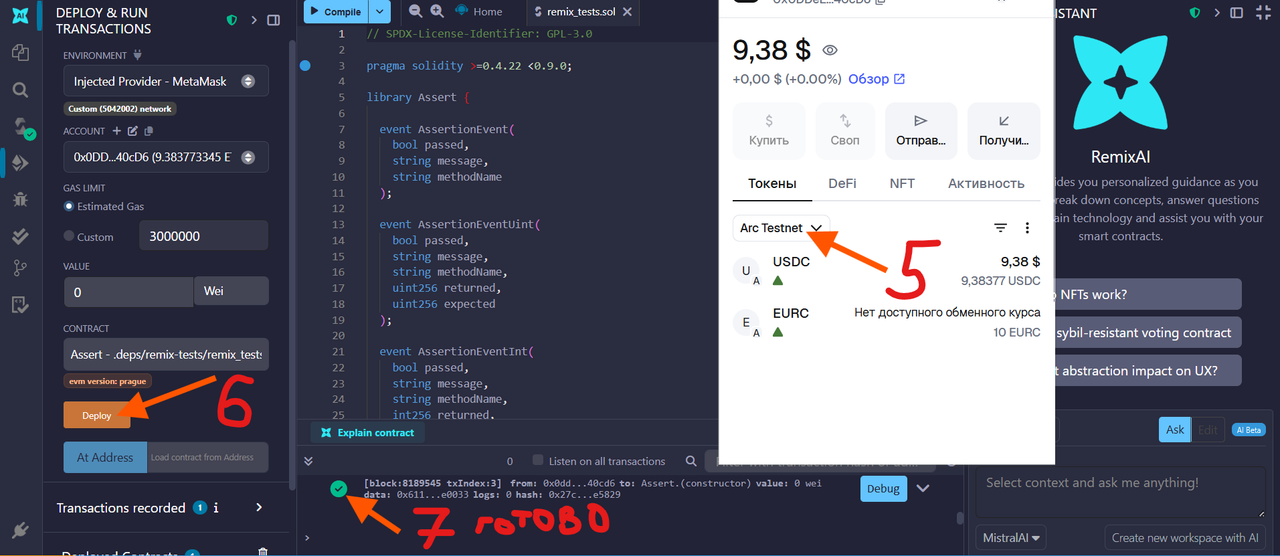Click the Купить buy button in MetaMask

click(769, 131)
